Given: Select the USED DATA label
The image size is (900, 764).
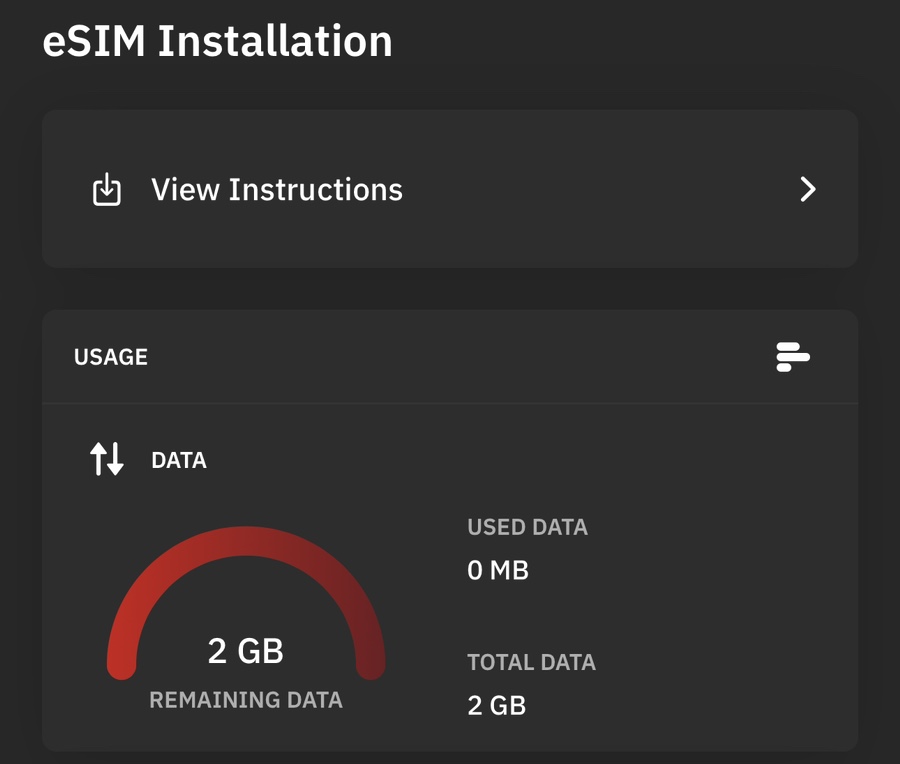Looking at the screenshot, I should click(527, 527).
